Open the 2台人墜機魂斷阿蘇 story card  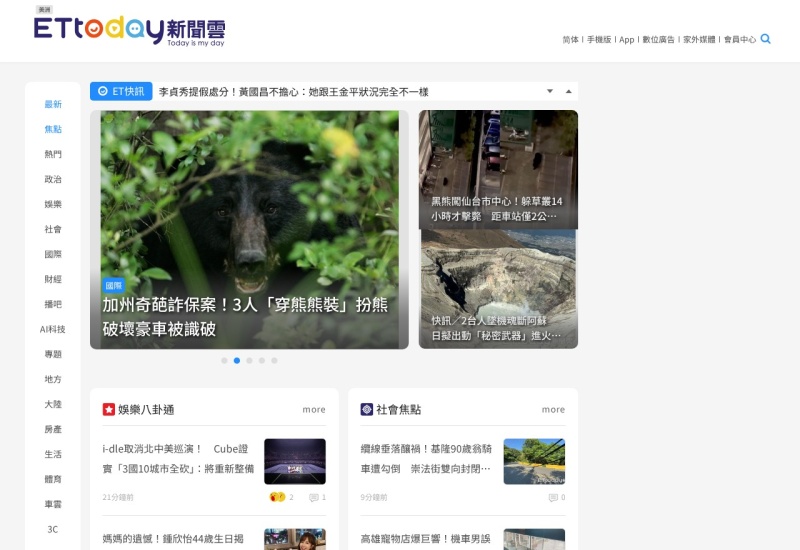[498, 289]
